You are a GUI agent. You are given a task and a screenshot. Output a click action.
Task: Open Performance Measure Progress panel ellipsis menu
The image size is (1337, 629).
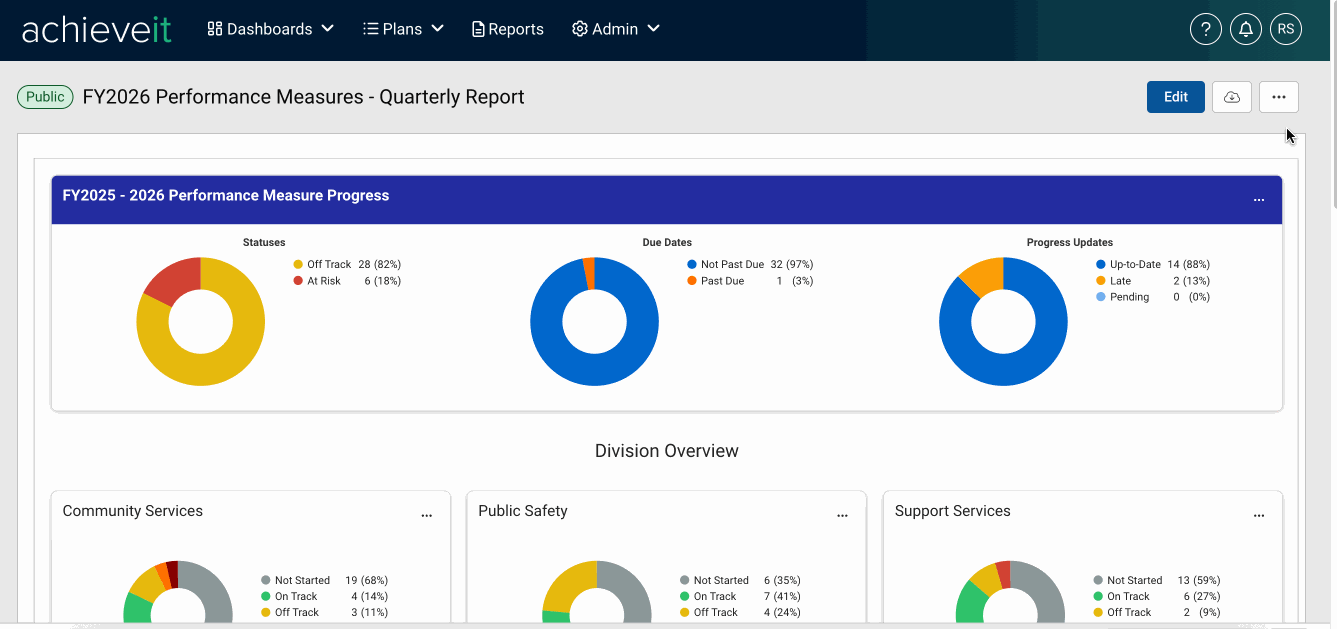click(x=1259, y=200)
